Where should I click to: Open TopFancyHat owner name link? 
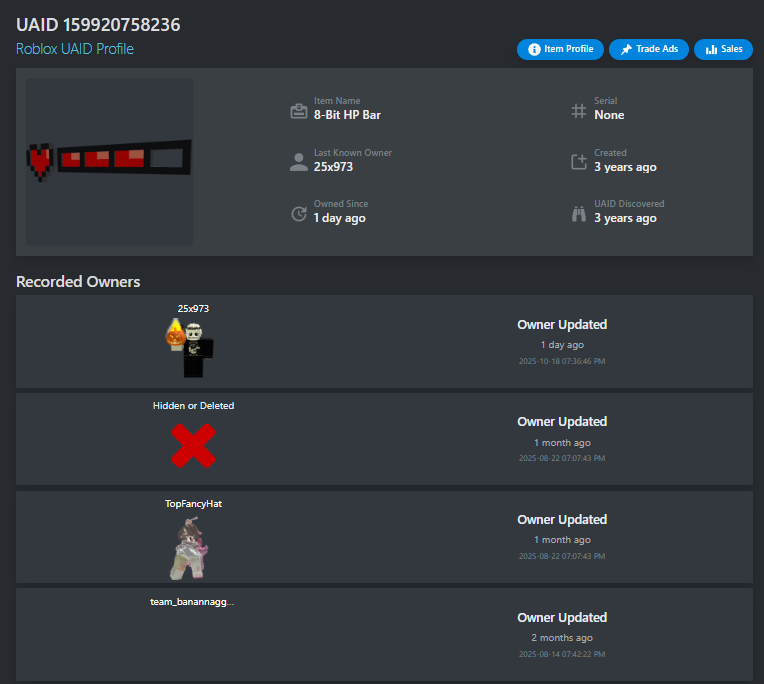pos(193,504)
